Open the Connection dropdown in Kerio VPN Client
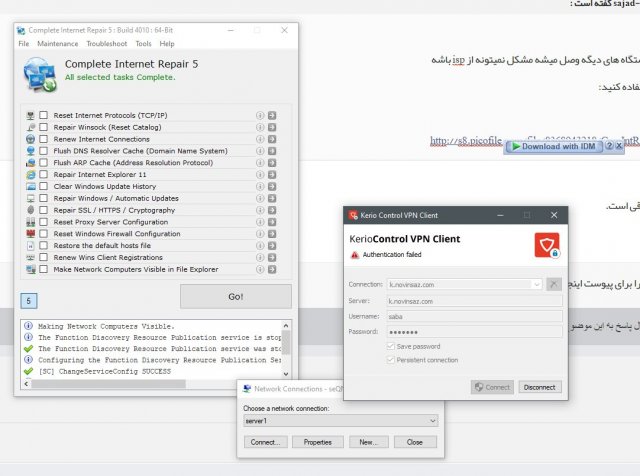This screenshot has height=476, width=640. click(x=538, y=284)
